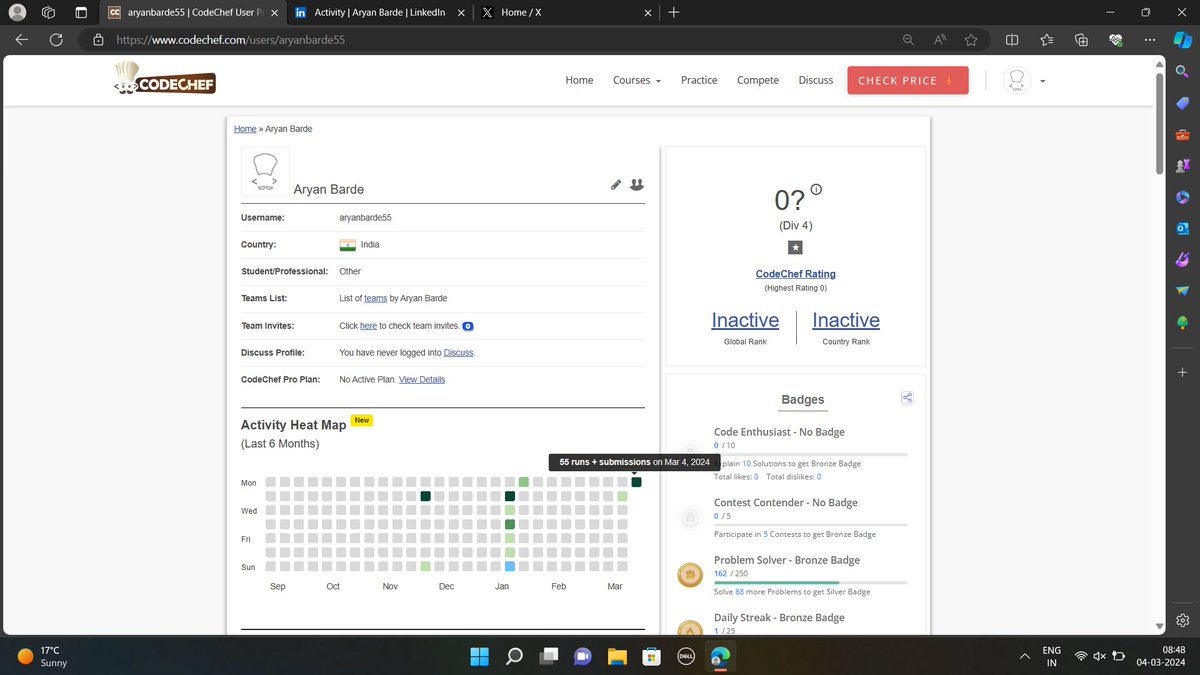The image size is (1200, 675).
Task: Open the Drop paper plane sidebar icon
Action: [1182, 290]
